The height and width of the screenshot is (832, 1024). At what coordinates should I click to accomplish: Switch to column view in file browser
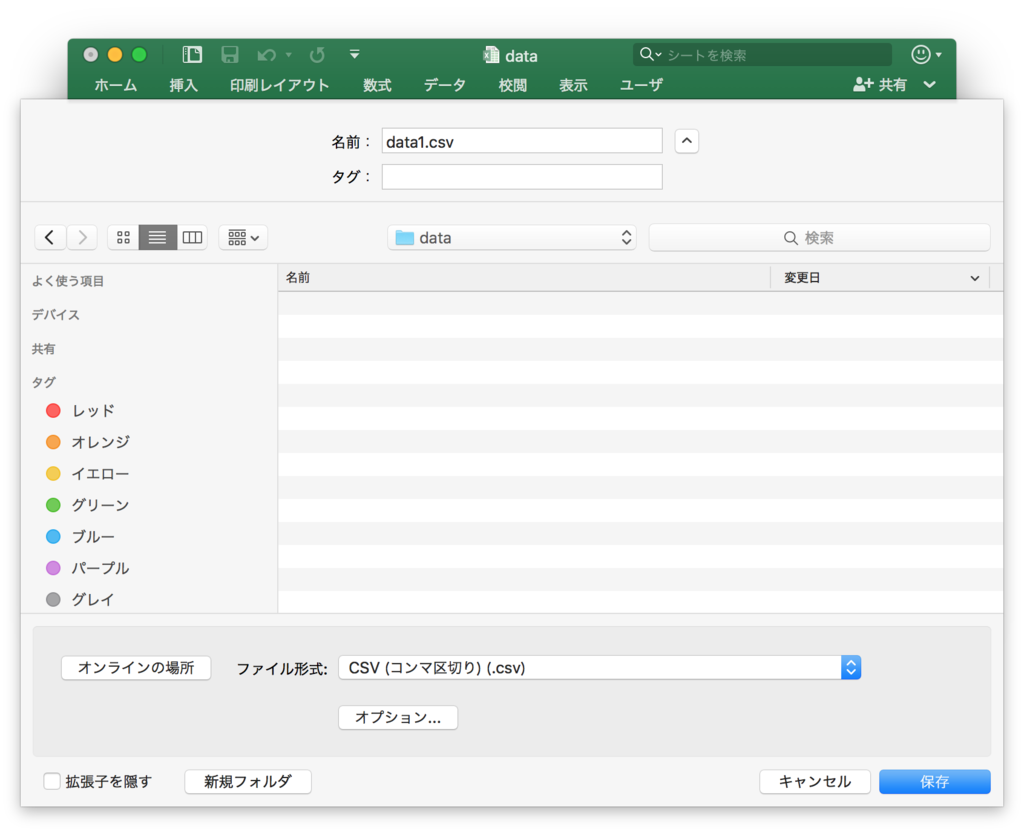pos(193,238)
